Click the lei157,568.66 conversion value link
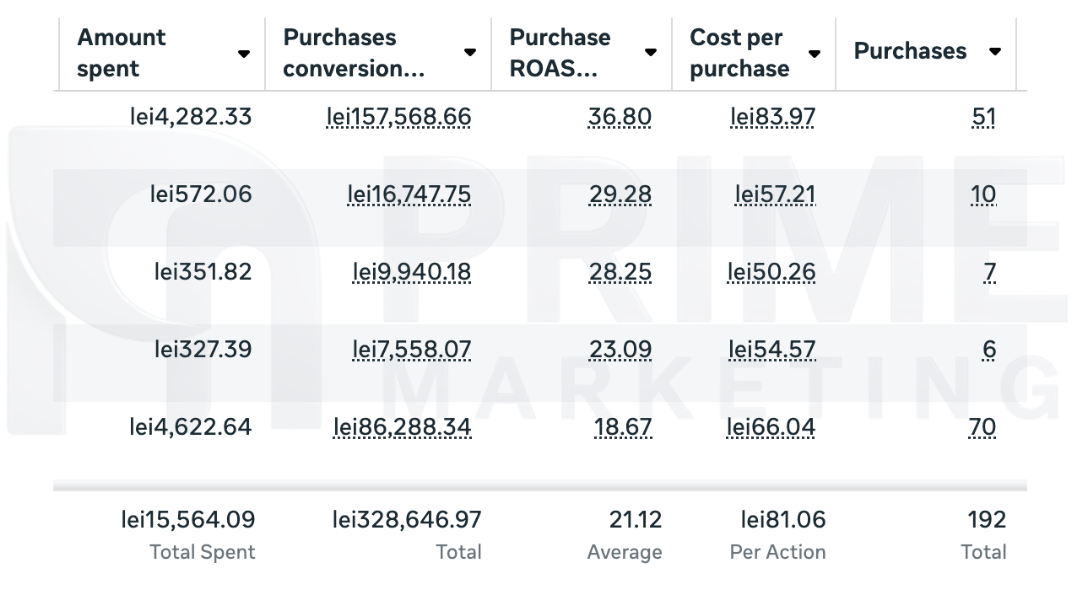This screenshot has height=600, width=1080. [399, 118]
